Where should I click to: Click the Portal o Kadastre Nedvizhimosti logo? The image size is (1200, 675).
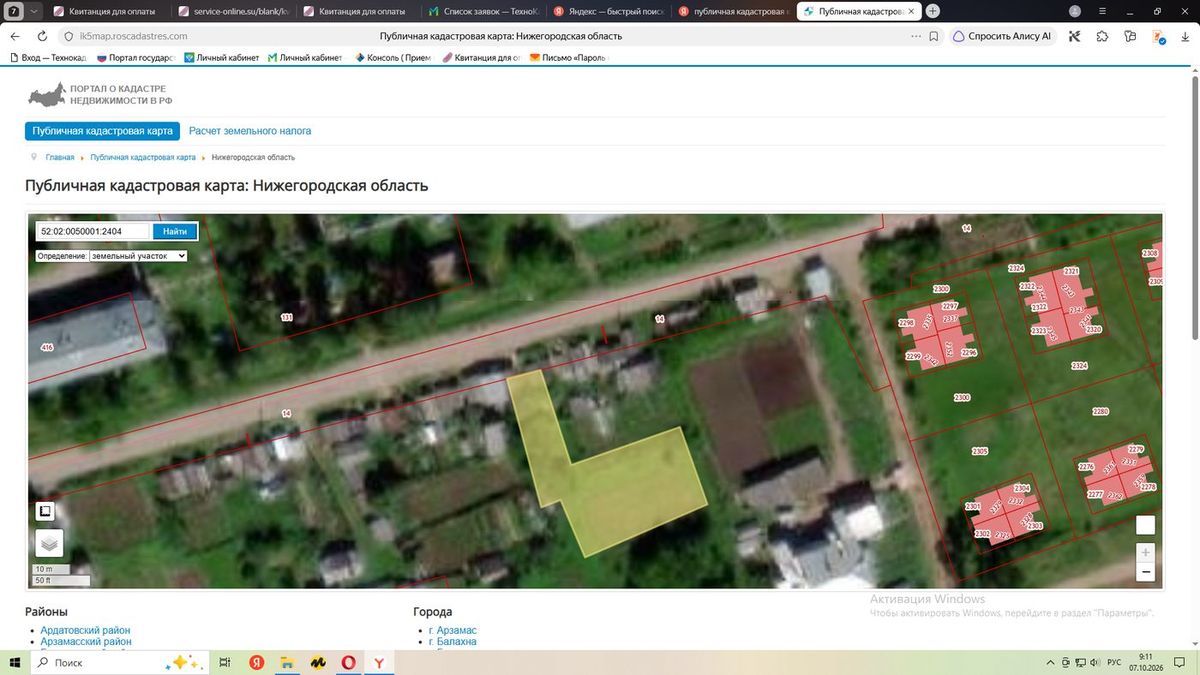tap(99, 95)
